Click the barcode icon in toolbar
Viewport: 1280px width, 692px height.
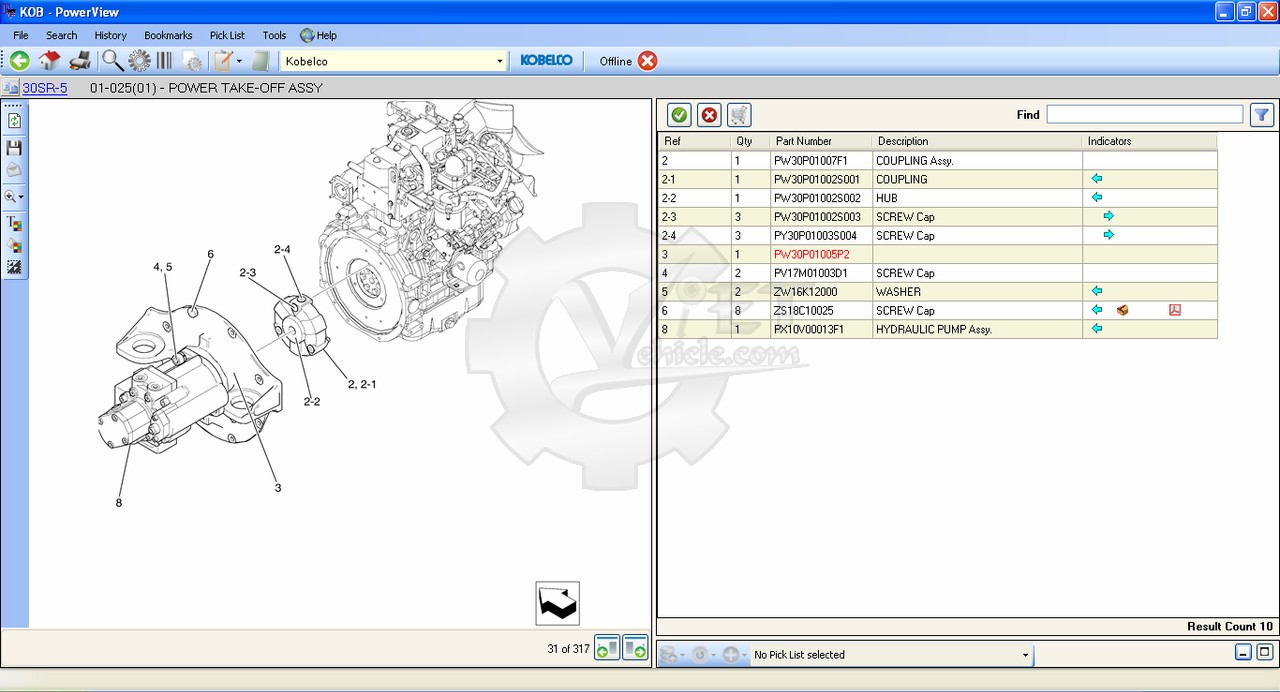point(164,61)
